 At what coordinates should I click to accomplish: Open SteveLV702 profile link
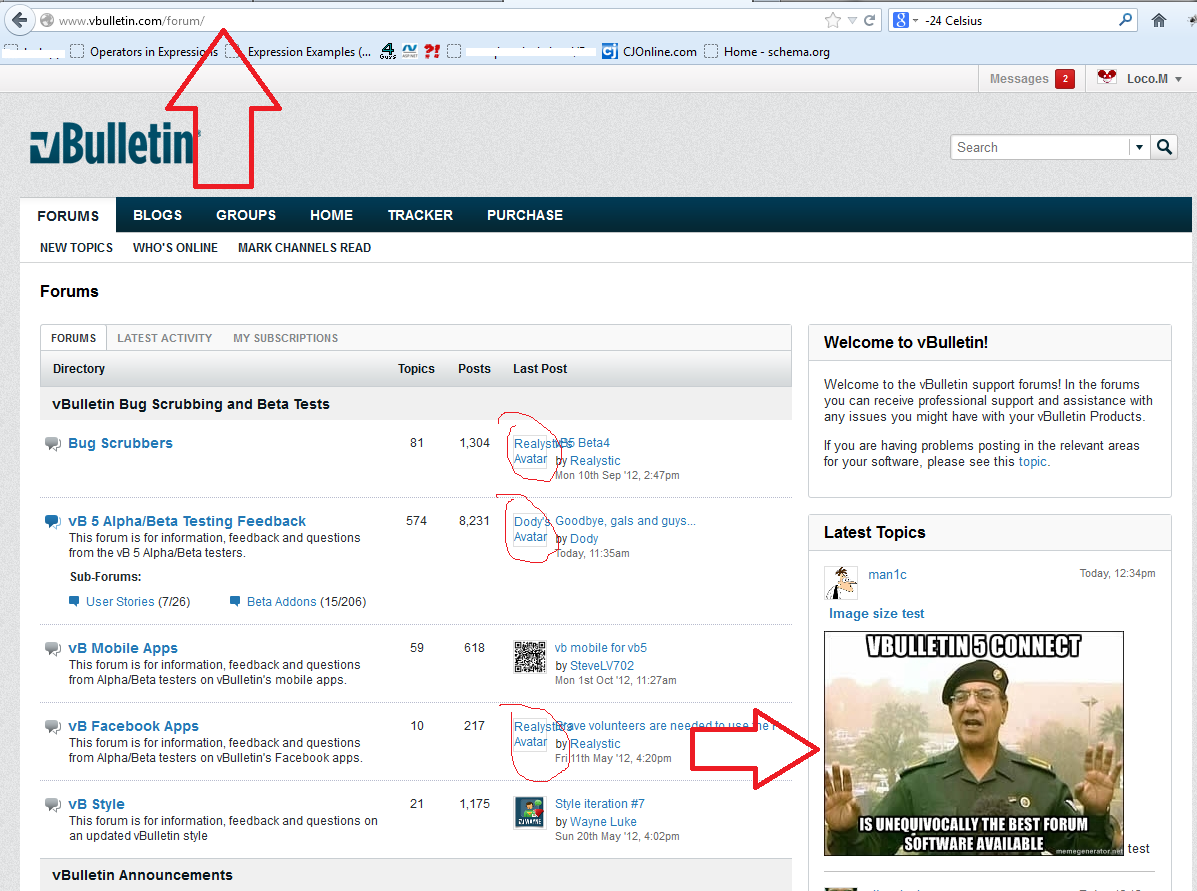pos(602,666)
